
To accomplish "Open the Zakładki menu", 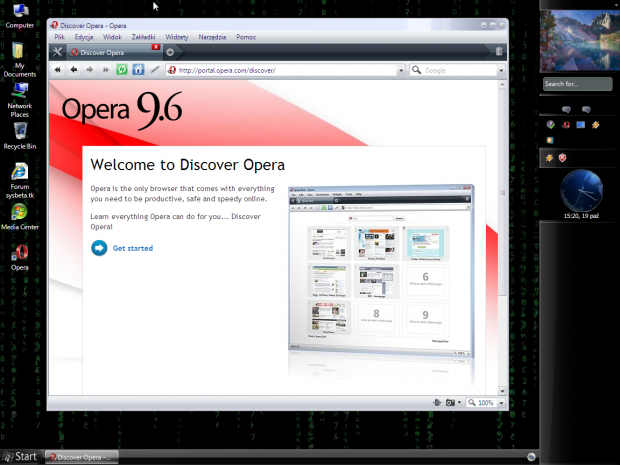I will click(x=143, y=37).
